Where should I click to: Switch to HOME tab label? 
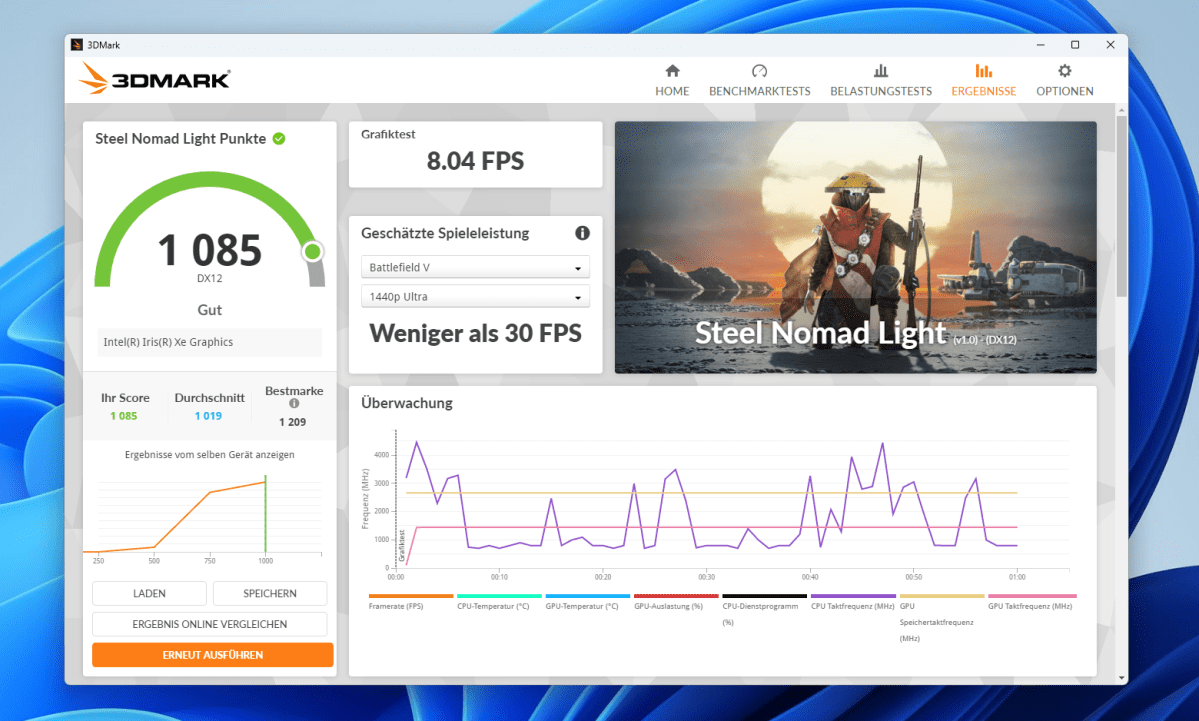click(672, 91)
